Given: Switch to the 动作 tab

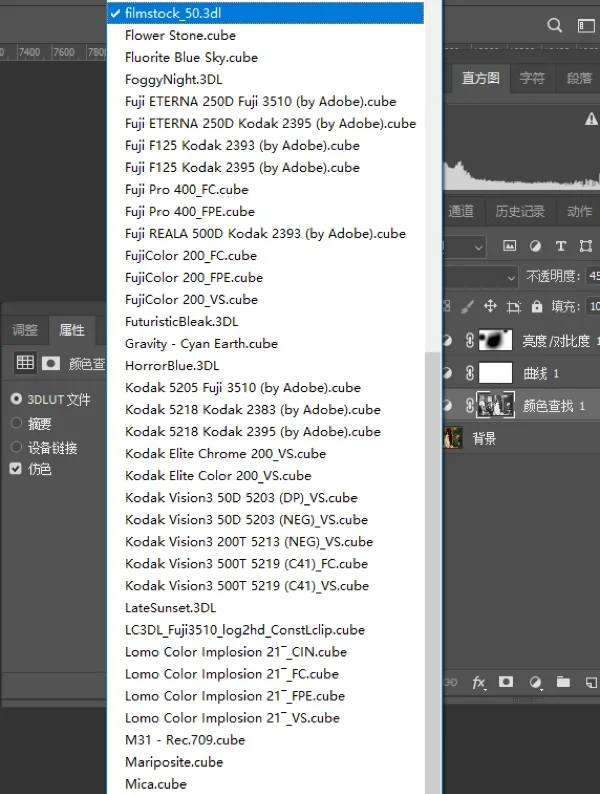Looking at the screenshot, I should coord(579,211).
